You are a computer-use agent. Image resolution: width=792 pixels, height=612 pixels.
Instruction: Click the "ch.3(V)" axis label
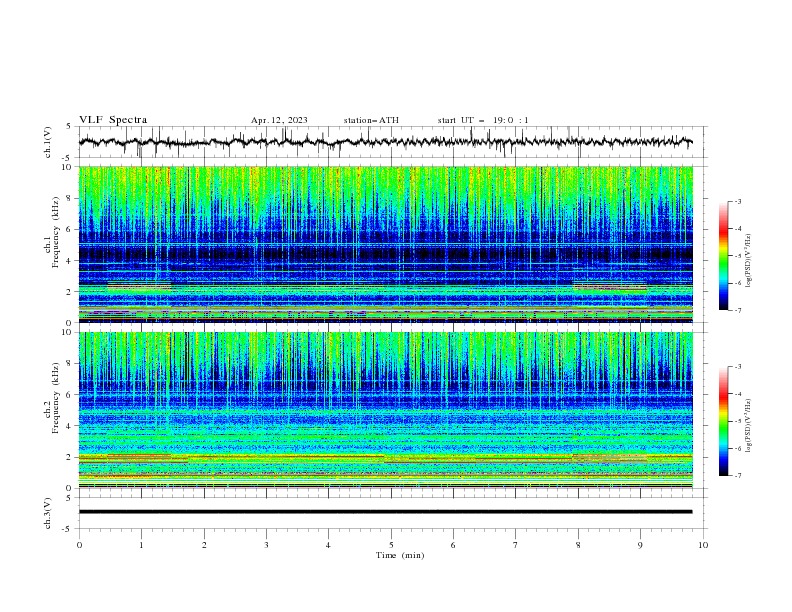pyautogui.click(x=48, y=513)
